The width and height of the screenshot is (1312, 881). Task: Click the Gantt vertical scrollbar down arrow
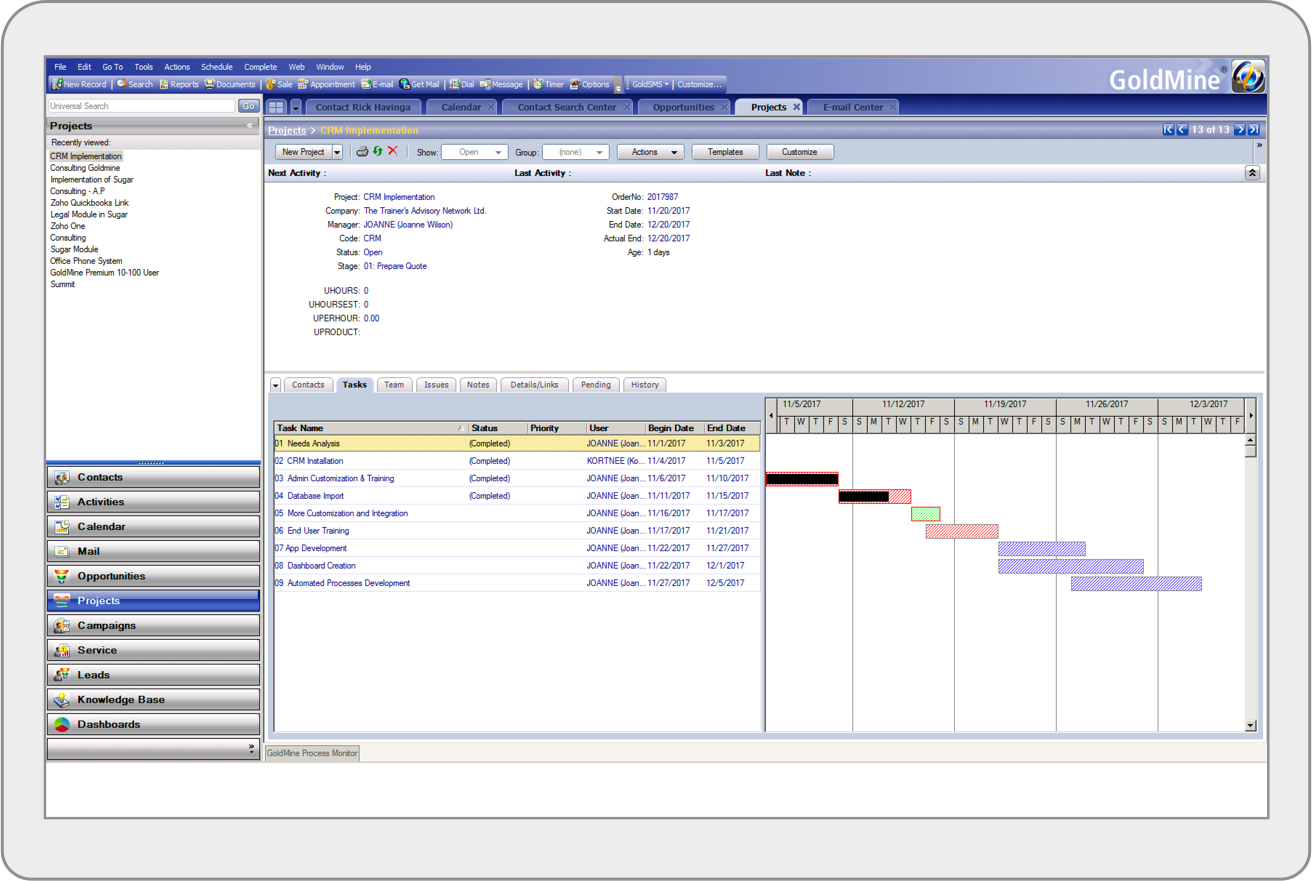(1251, 726)
